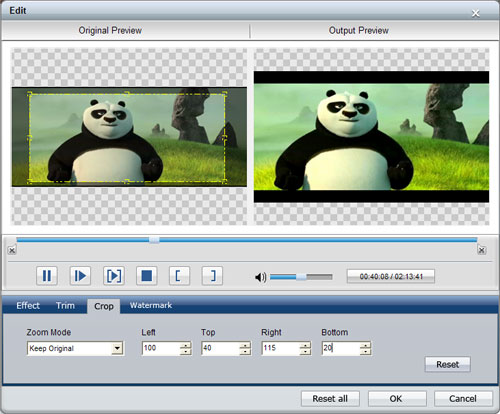The height and width of the screenshot is (414, 500).
Task: Stop the video with square icon
Action: pyautogui.click(x=147, y=276)
